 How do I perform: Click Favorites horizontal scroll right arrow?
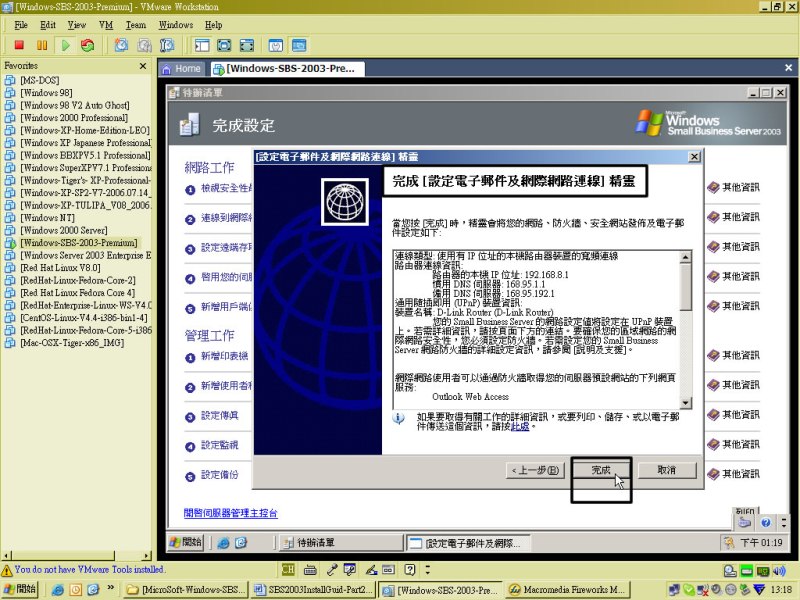coord(147,556)
